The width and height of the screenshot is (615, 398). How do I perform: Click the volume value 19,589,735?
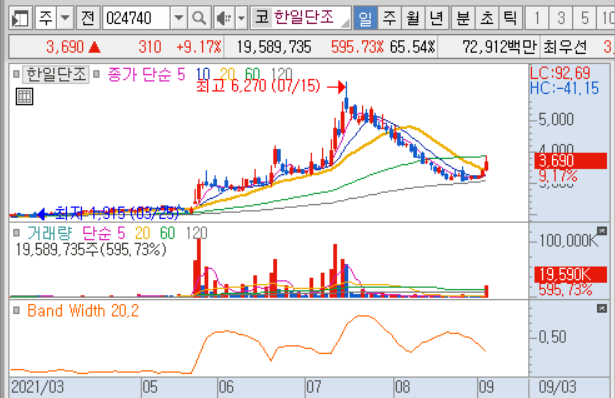point(274,47)
